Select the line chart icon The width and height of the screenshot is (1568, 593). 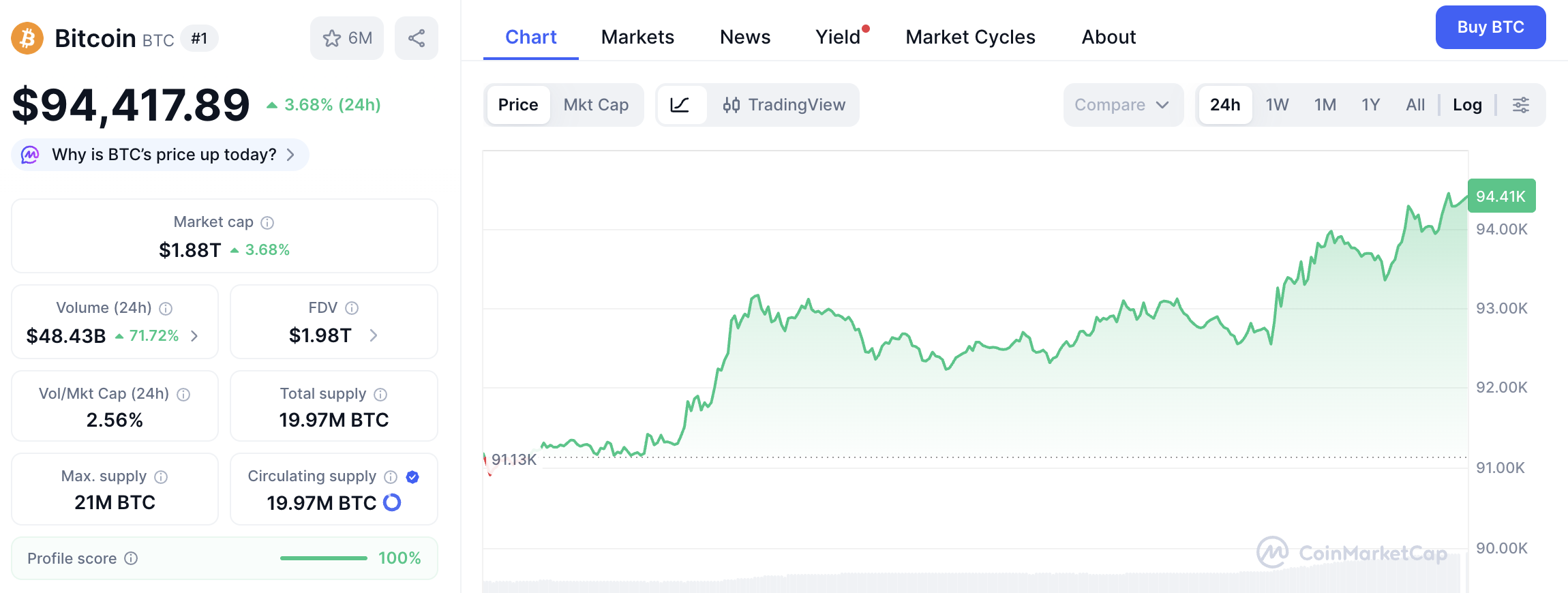click(680, 105)
